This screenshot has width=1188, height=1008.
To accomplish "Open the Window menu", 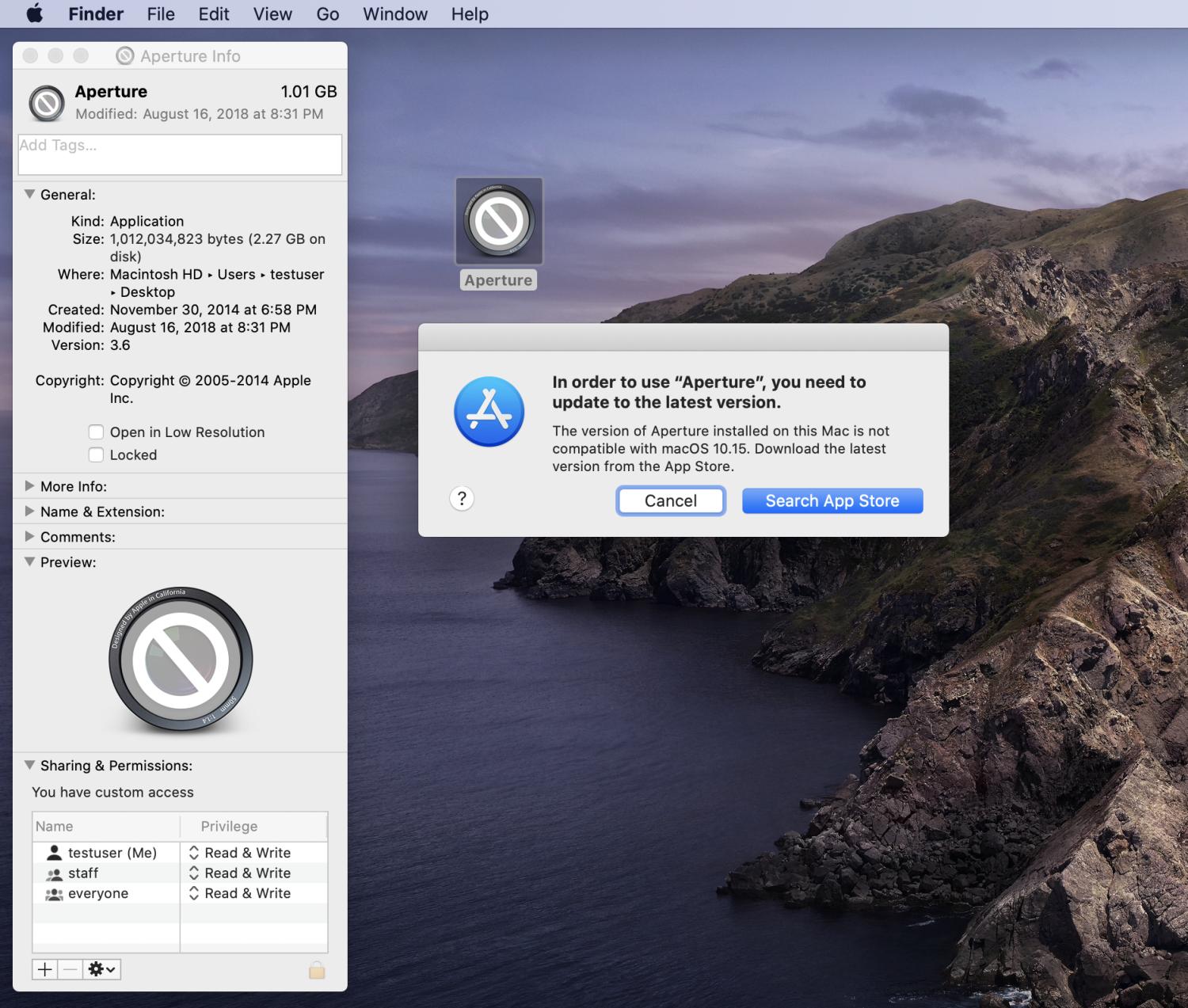I will tap(395, 13).
